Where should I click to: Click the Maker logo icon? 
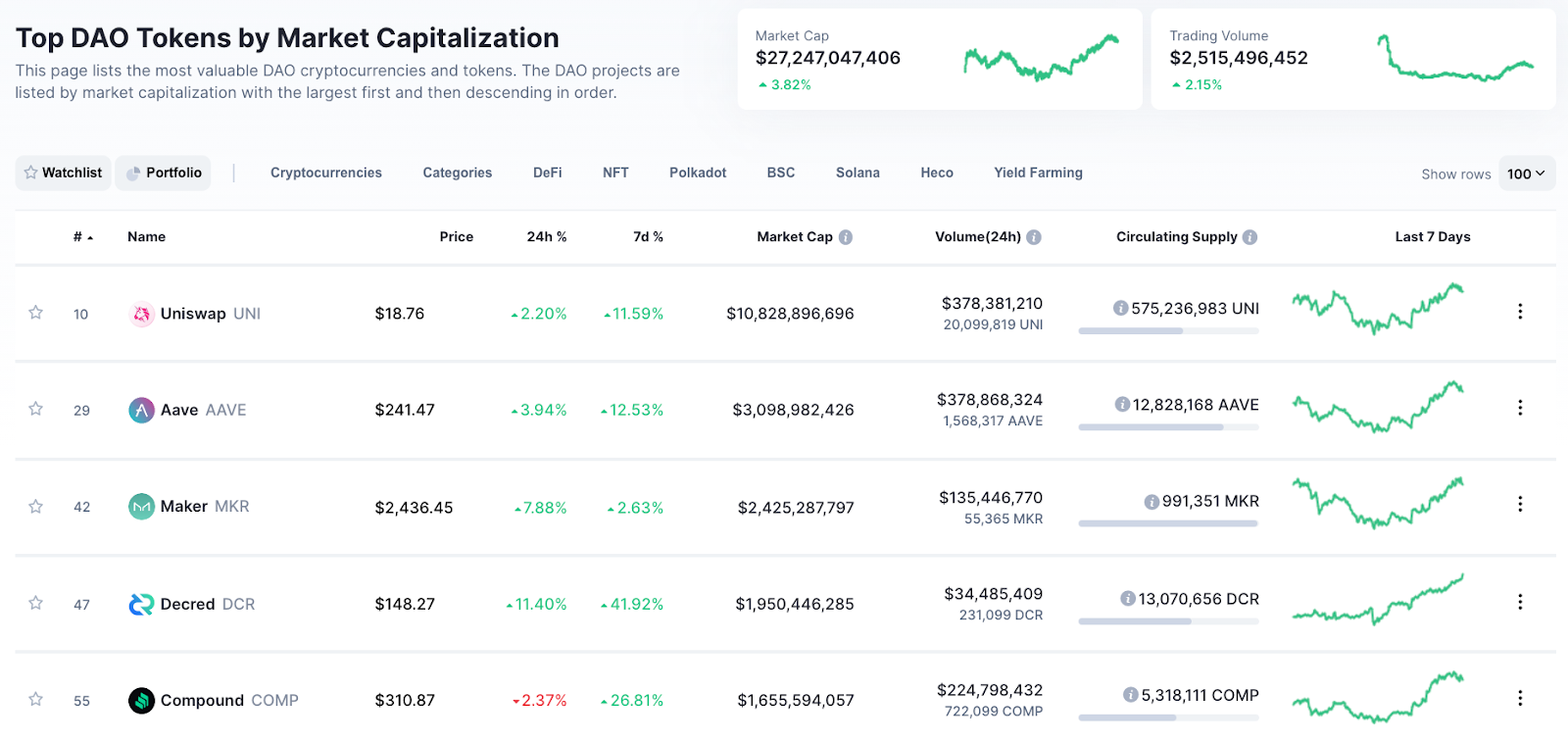coord(141,507)
